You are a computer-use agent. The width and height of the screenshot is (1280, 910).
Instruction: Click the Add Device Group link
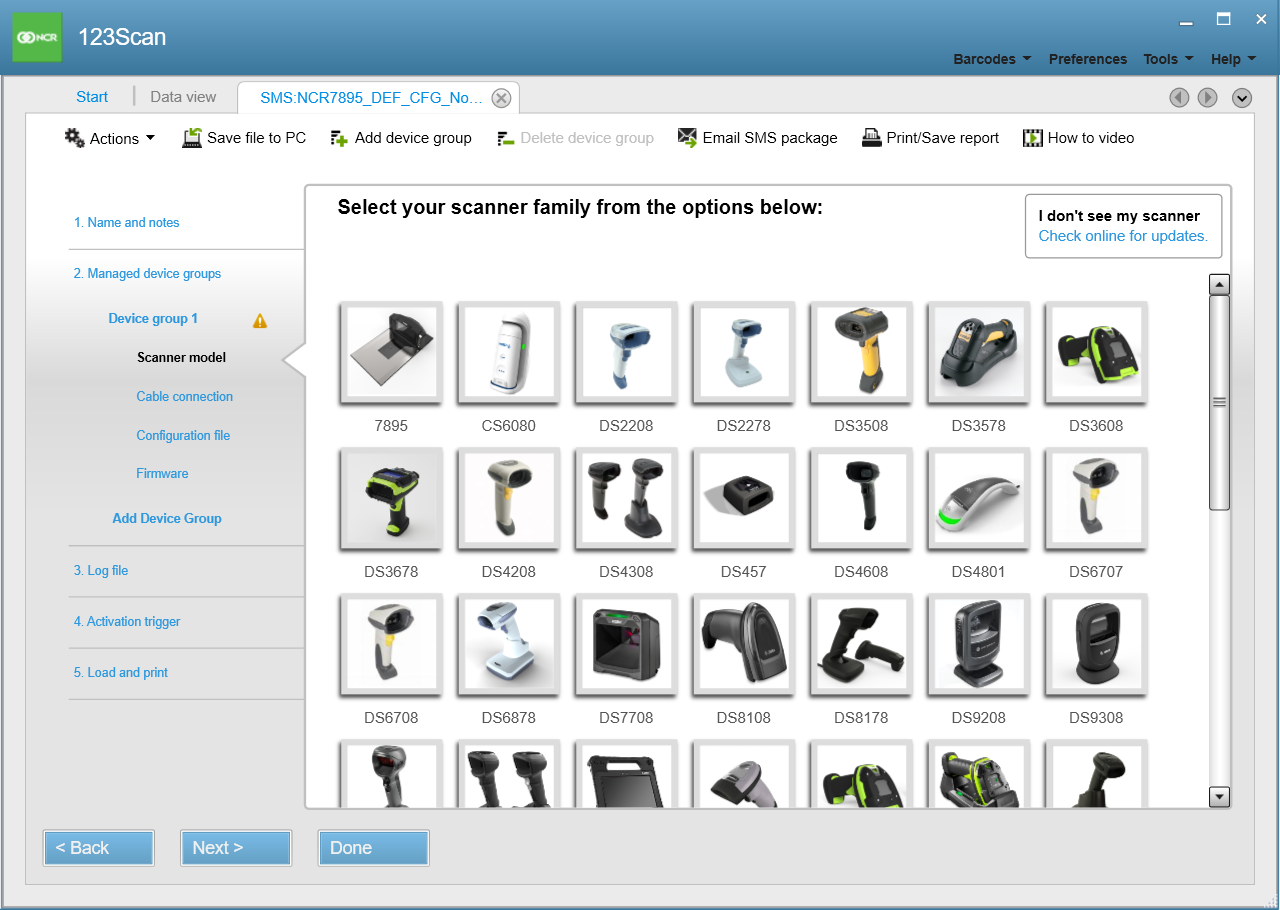click(x=167, y=519)
